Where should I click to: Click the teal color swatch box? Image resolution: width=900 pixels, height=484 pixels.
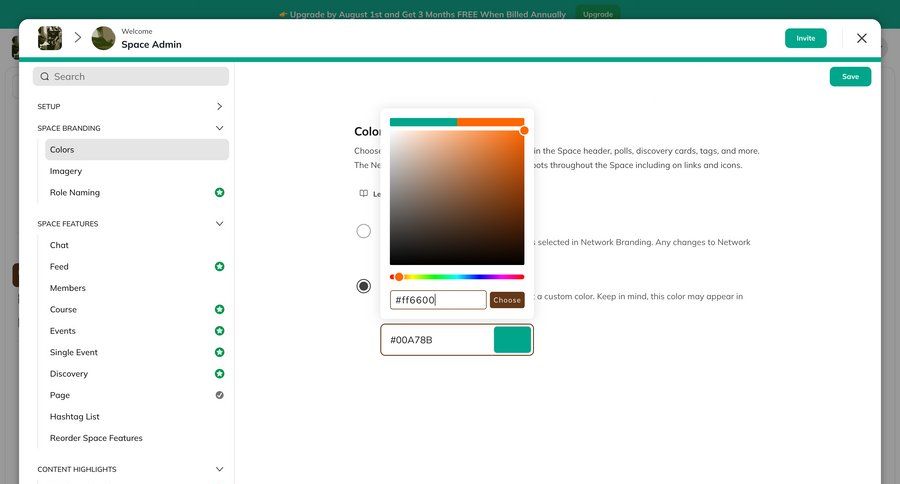[512, 340]
